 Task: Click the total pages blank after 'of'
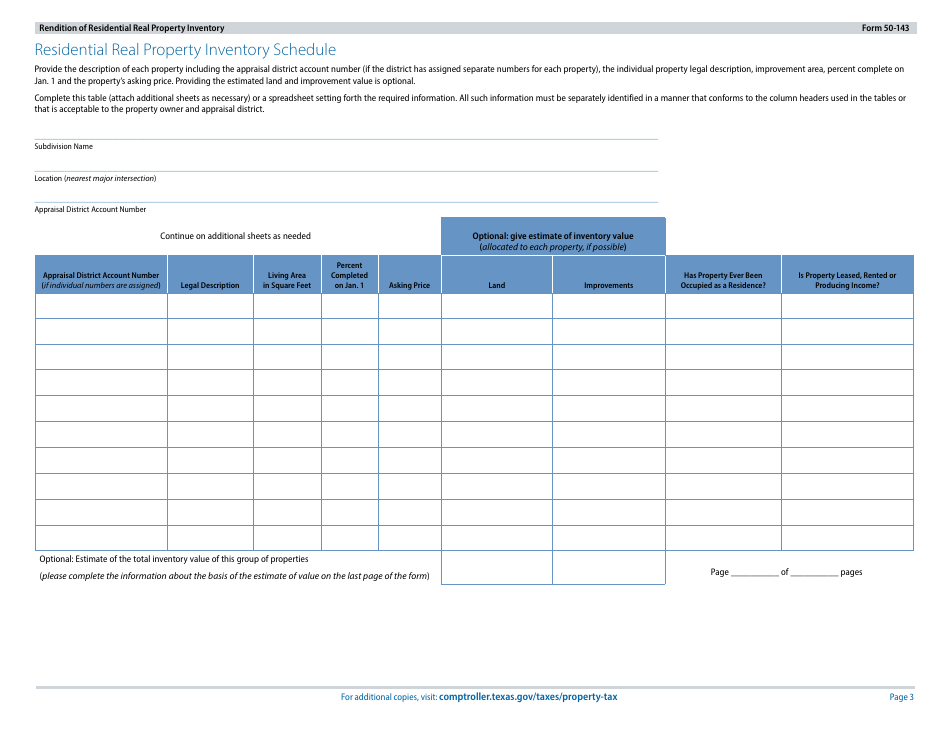(x=814, y=572)
